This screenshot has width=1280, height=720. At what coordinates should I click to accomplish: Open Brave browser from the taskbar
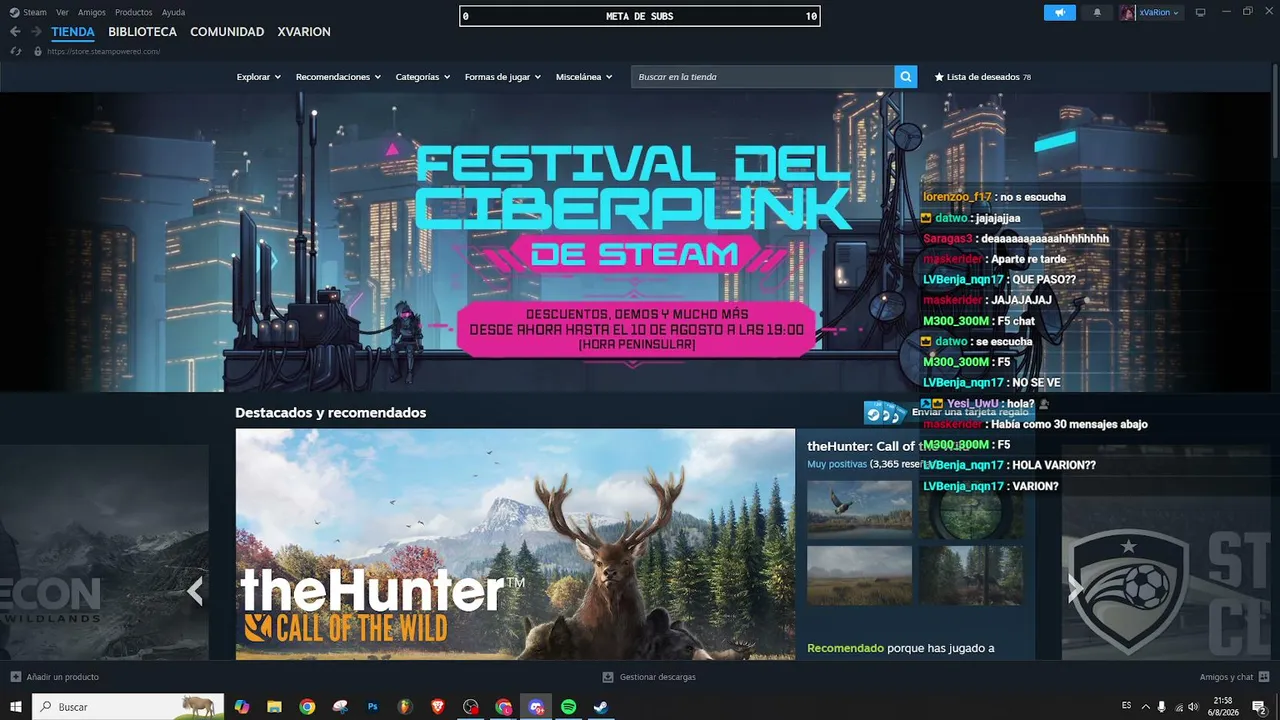[x=438, y=707]
